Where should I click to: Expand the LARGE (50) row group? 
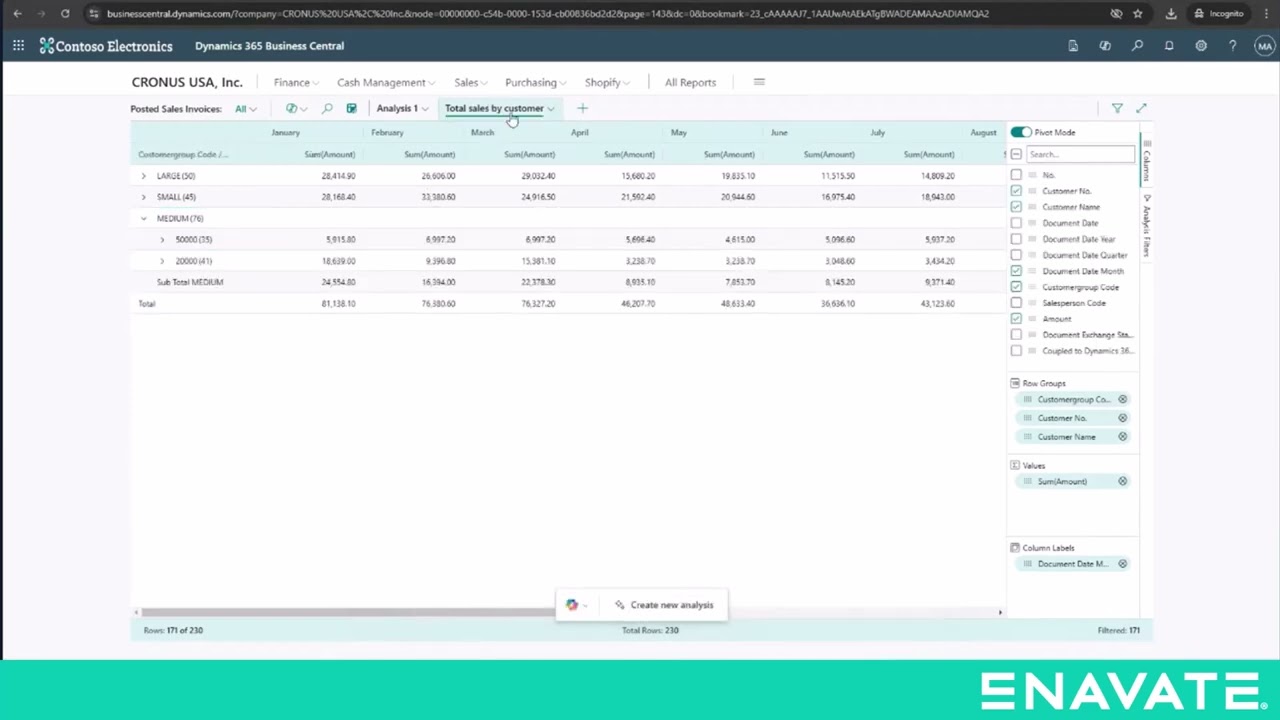coord(143,176)
